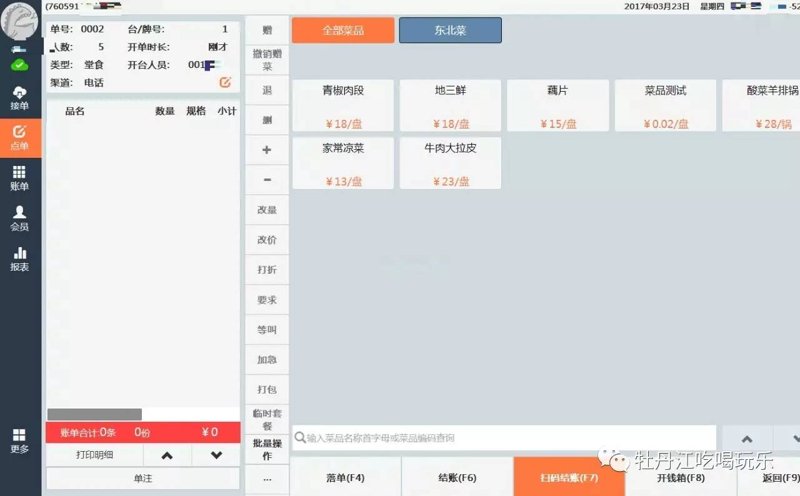
Task: Add 牛肉大拉皮 dish to order
Action: click(x=450, y=163)
